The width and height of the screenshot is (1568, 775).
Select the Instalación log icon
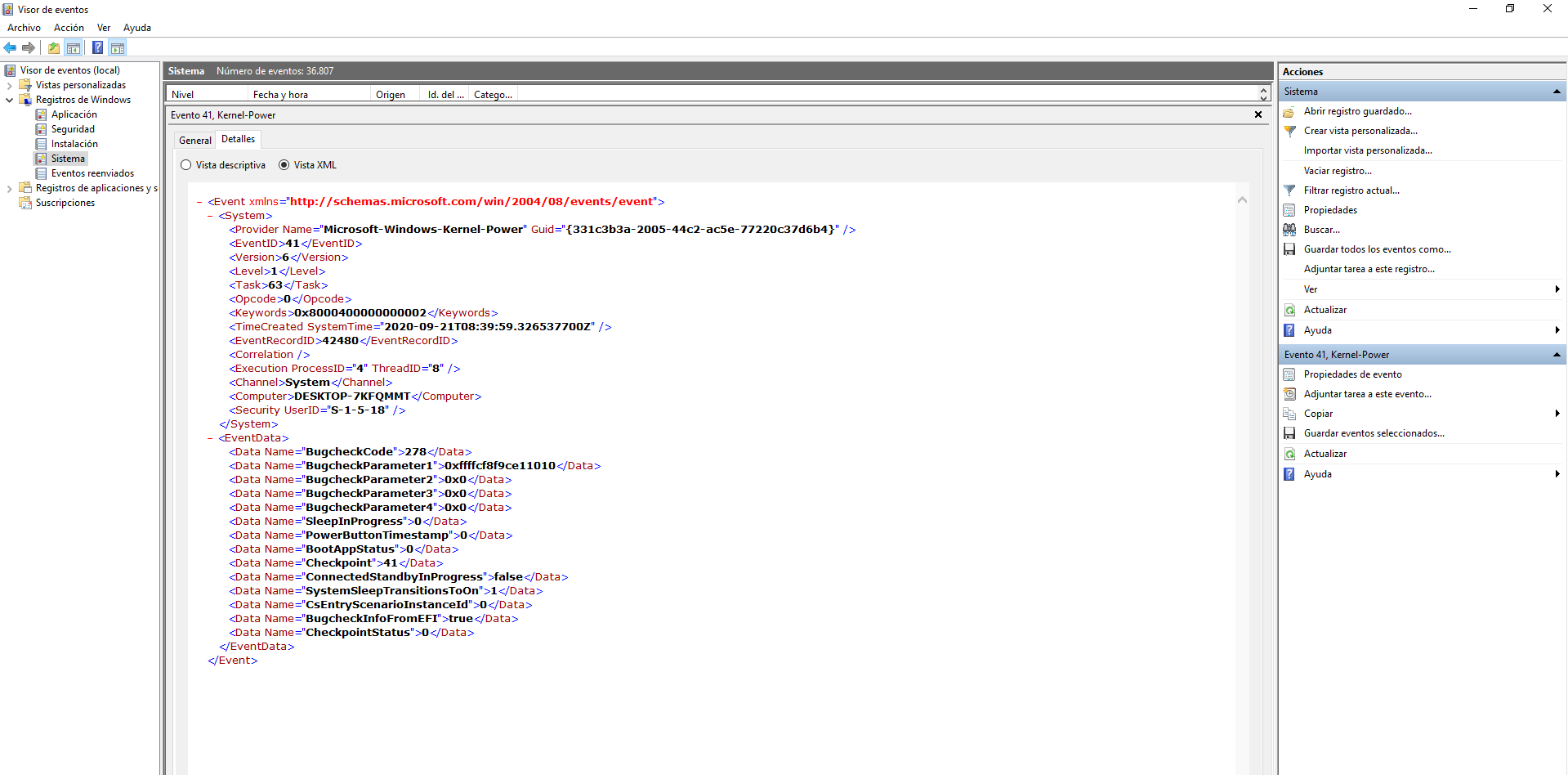(41, 144)
